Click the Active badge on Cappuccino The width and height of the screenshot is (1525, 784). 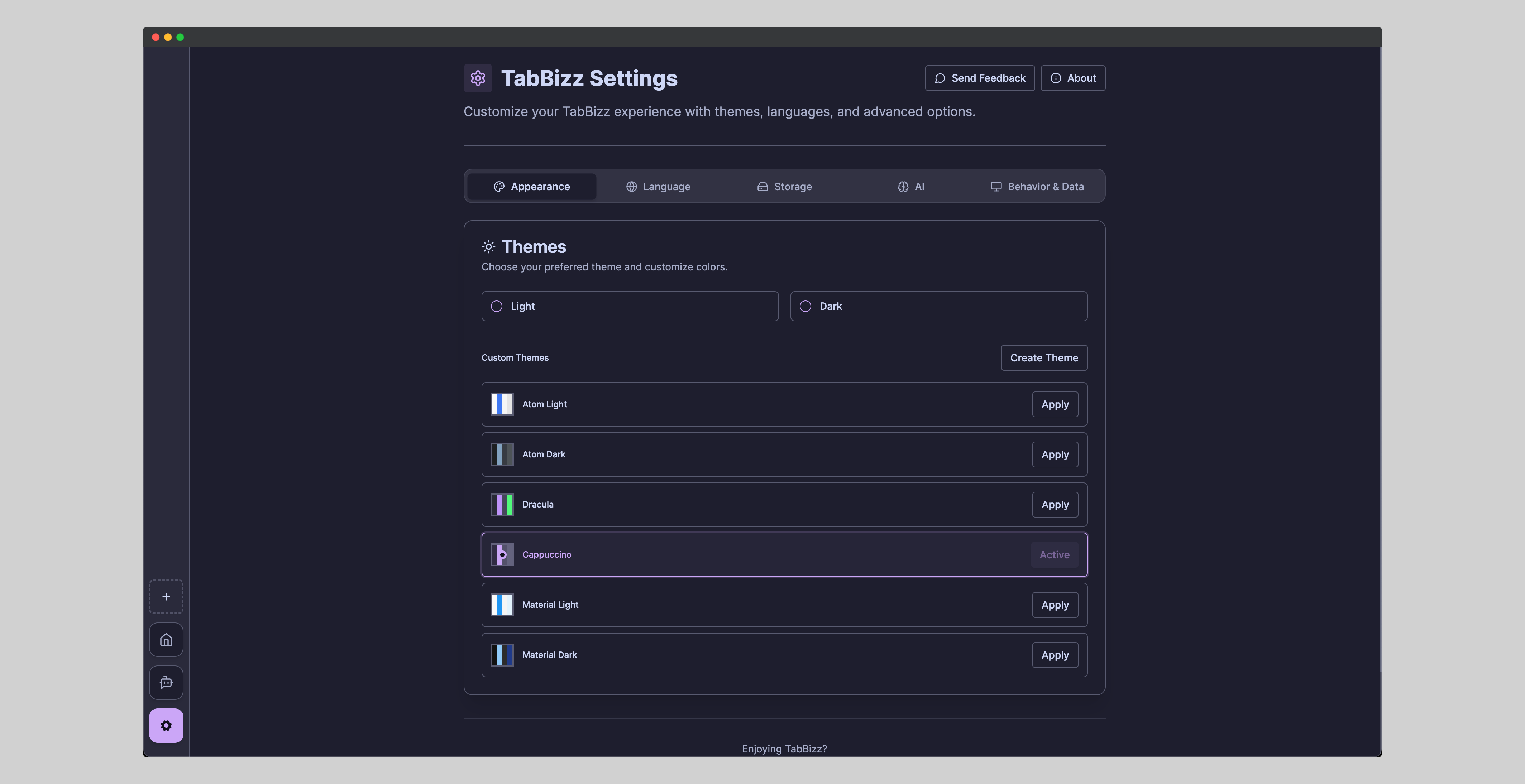click(x=1055, y=554)
